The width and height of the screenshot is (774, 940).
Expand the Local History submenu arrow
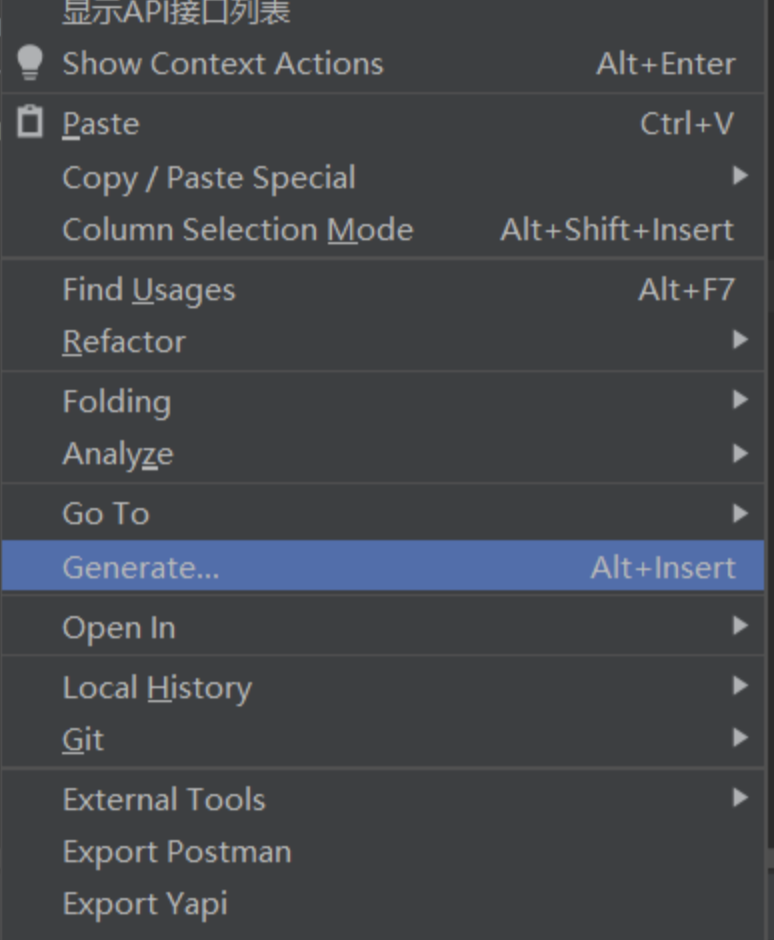pyautogui.click(x=740, y=685)
